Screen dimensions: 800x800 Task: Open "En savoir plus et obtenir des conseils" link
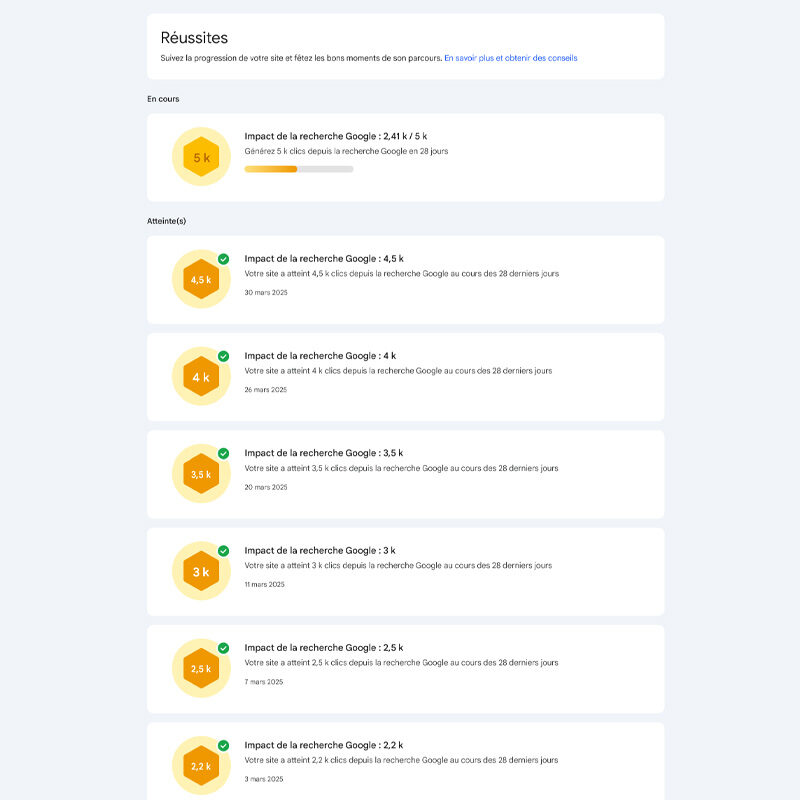point(510,58)
